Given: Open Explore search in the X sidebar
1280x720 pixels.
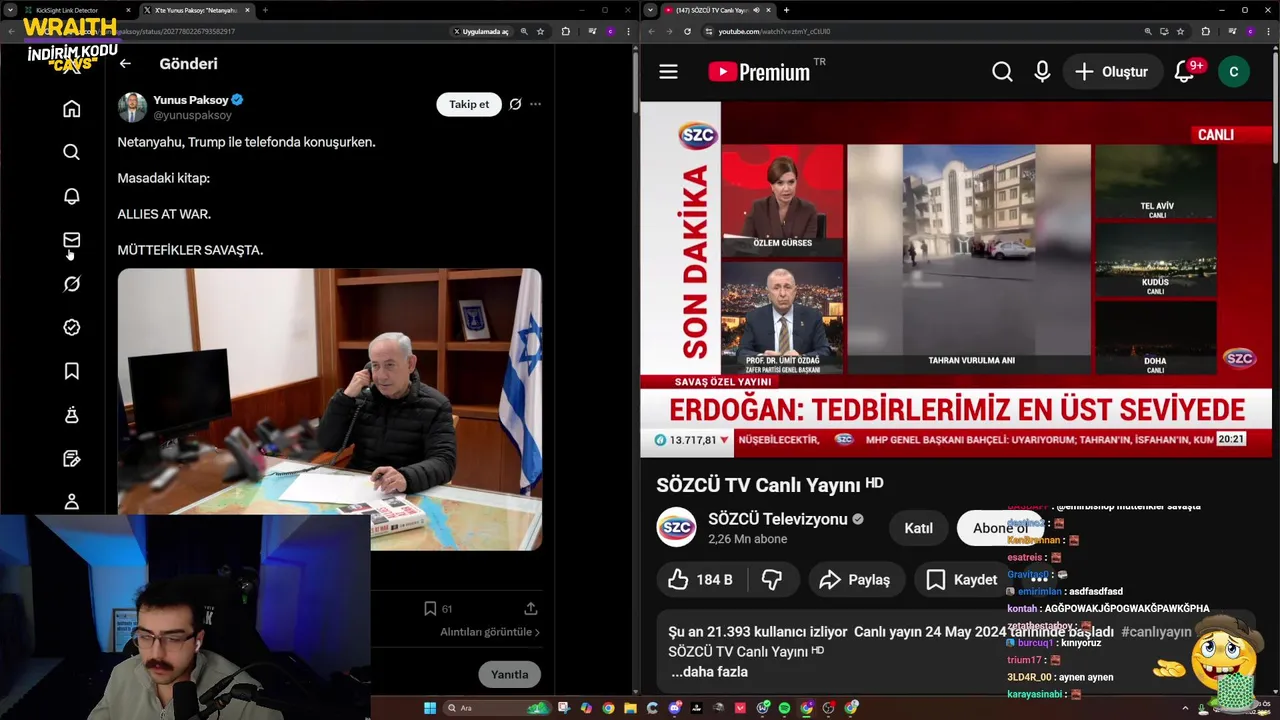Looking at the screenshot, I should (x=71, y=152).
